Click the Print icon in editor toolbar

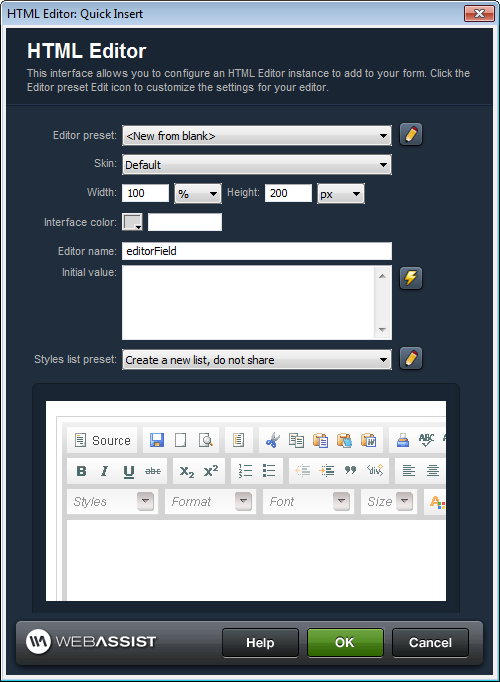tap(403, 440)
